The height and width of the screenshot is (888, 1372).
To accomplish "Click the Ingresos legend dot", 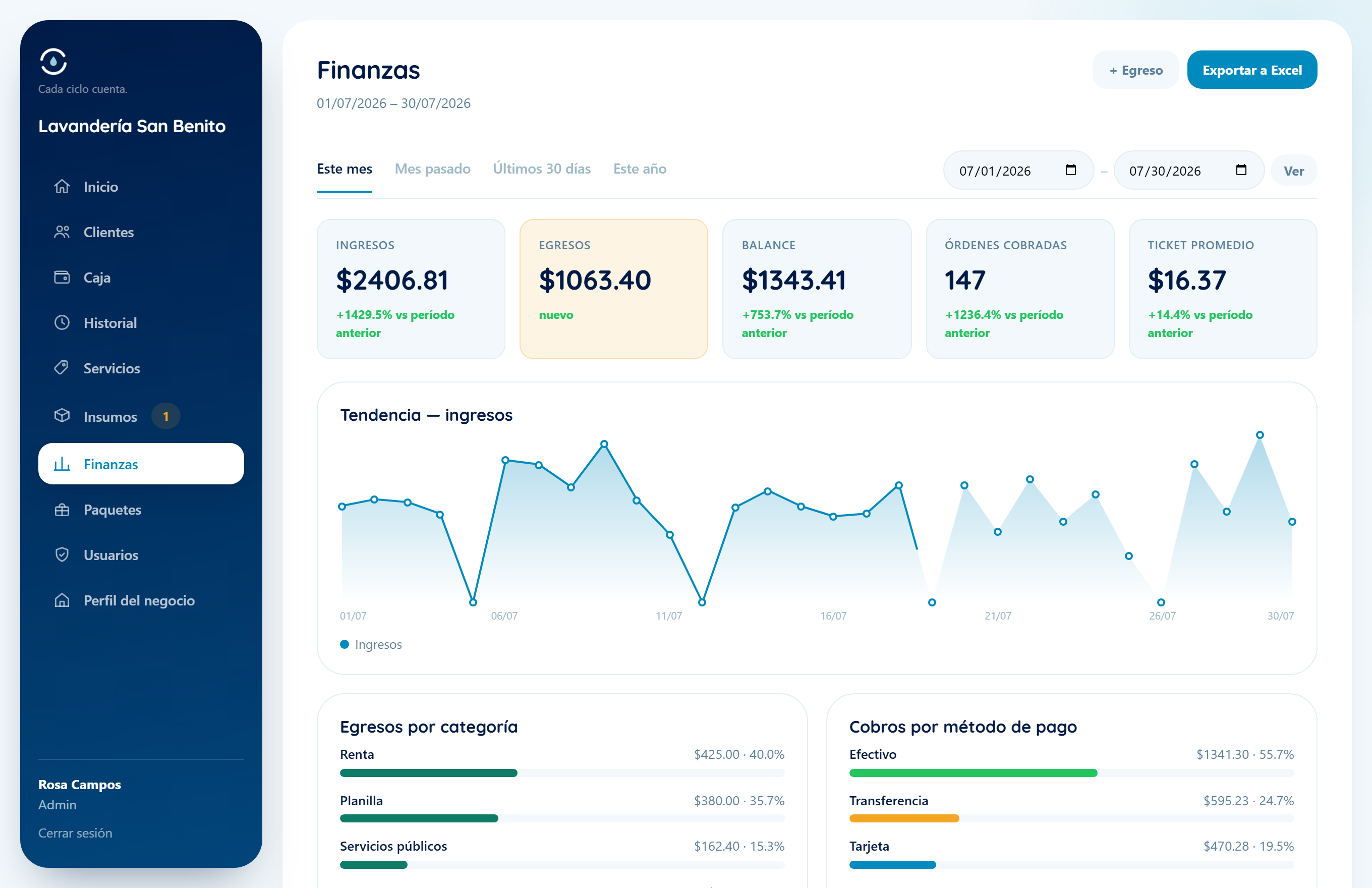I will tap(344, 644).
